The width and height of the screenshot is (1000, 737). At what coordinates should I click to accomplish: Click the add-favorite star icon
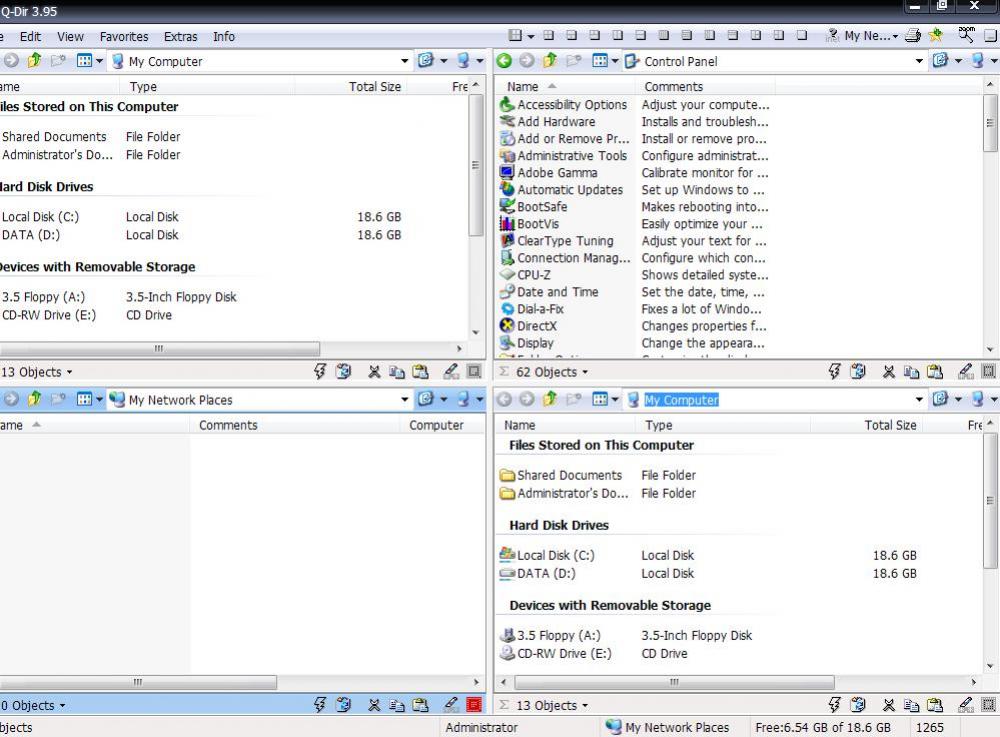point(936,36)
